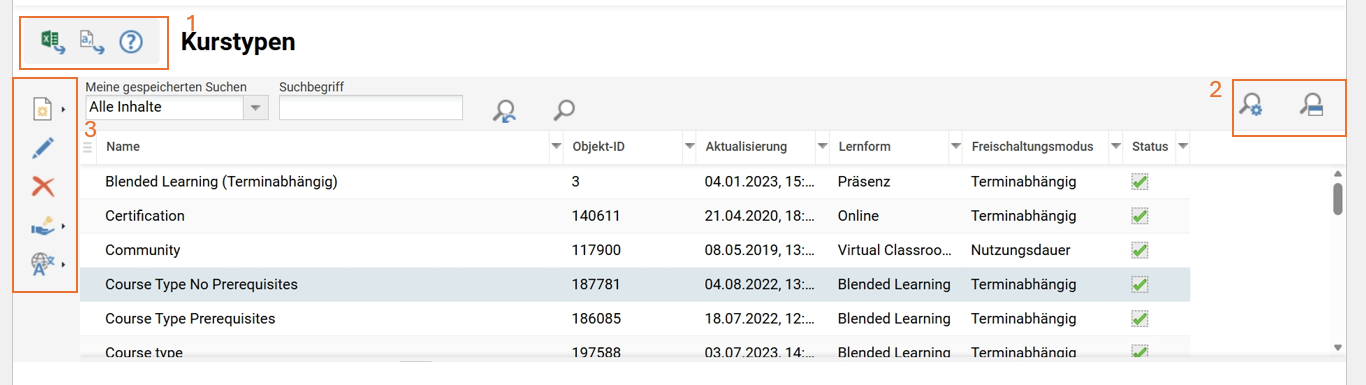The width and height of the screenshot is (1366, 385).
Task: Toggle status checkbox for Course Type No Prerequisites
Action: pos(1139,285)
